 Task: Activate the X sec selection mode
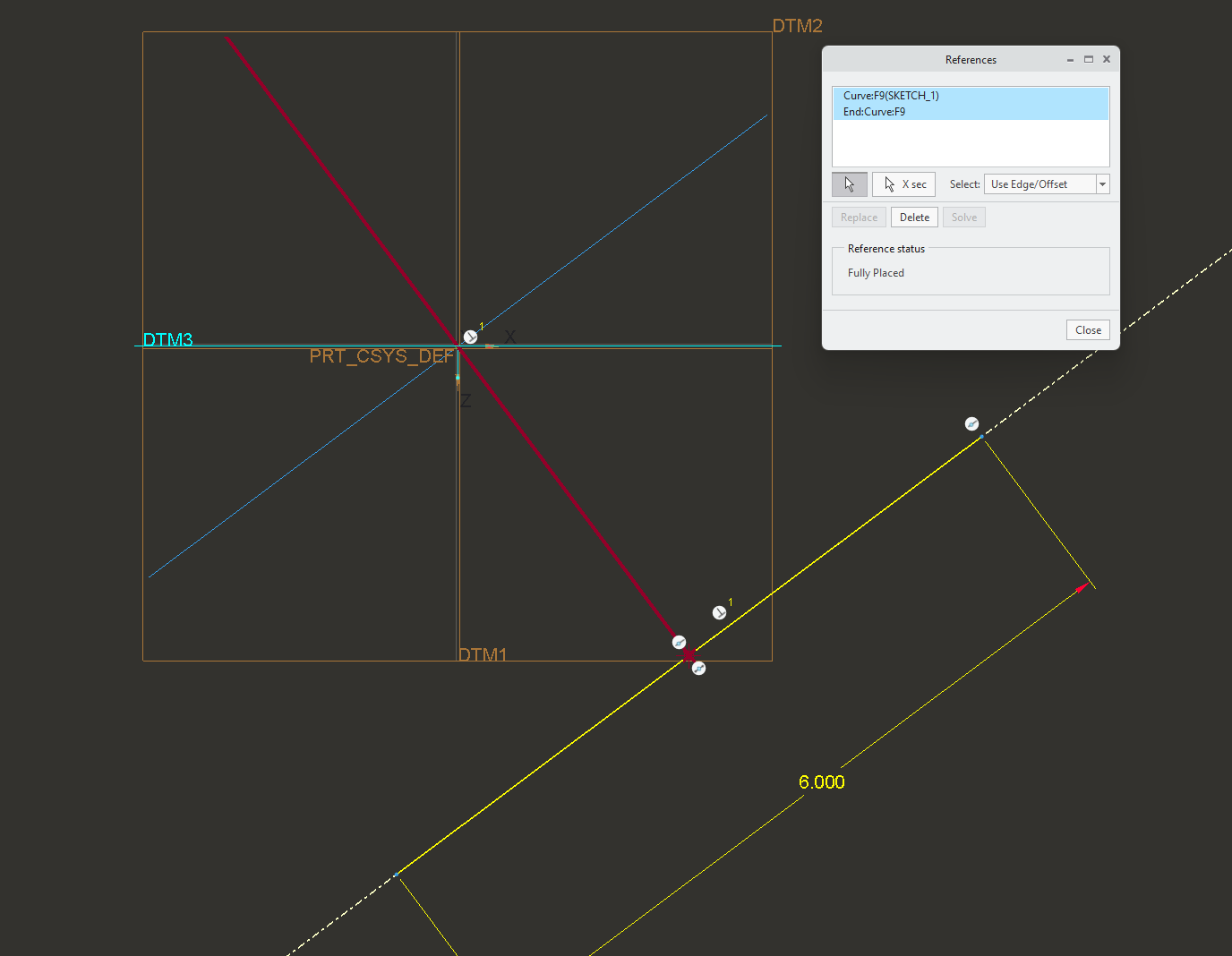pyautogui.click(x=903, y=184)
